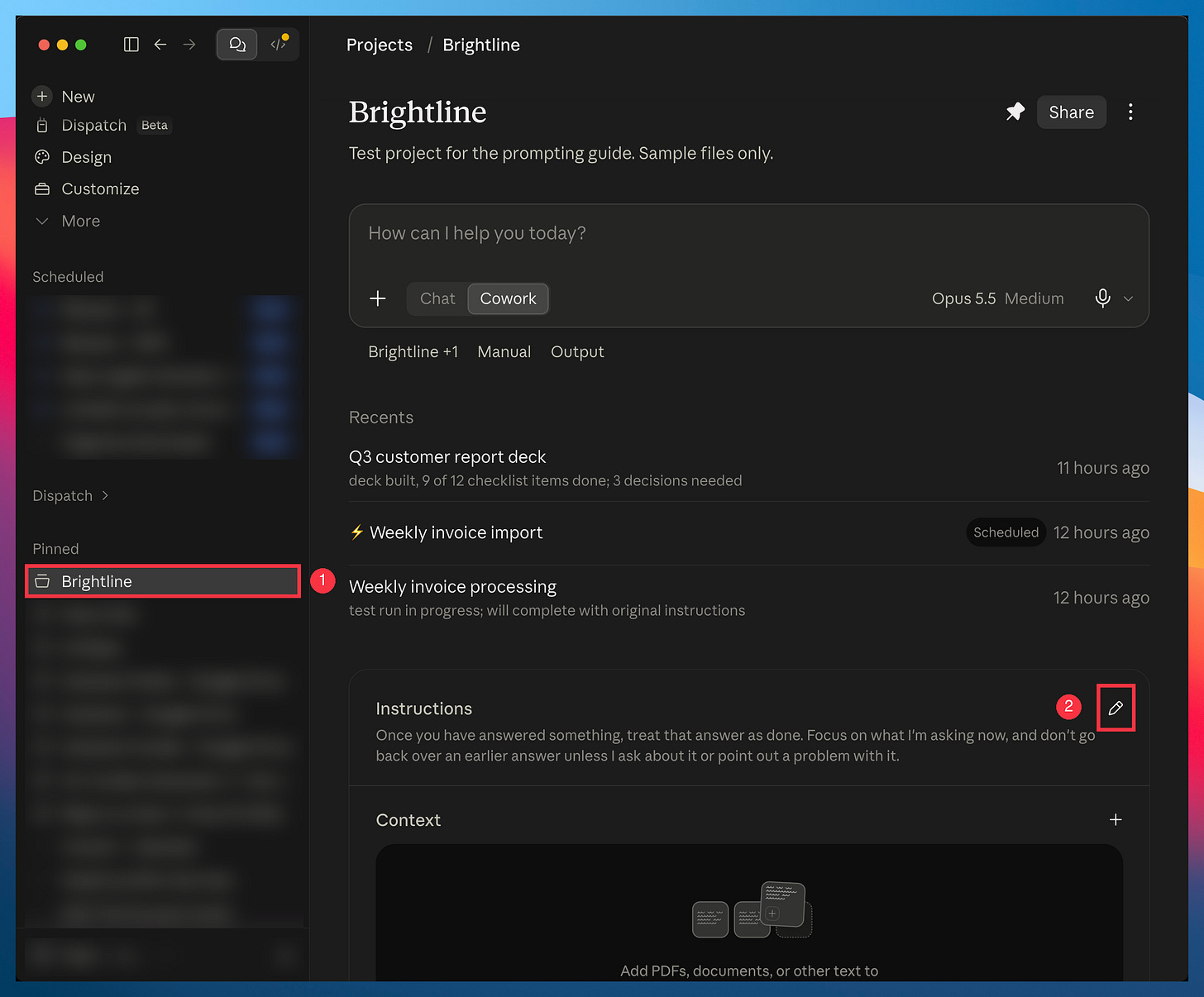The height and width of the screenshot is (997, 1204).
Task: Maximize the window with the green button
Action: click(x=81, y=45)
